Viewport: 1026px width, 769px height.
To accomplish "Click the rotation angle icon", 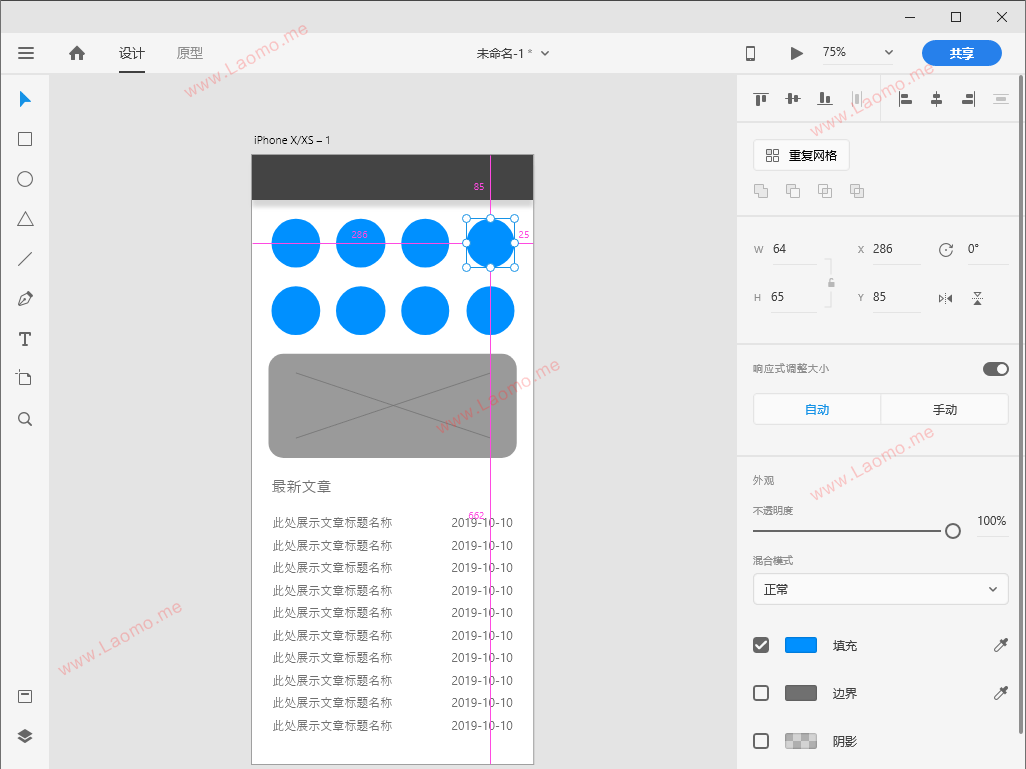I will 946,249.
